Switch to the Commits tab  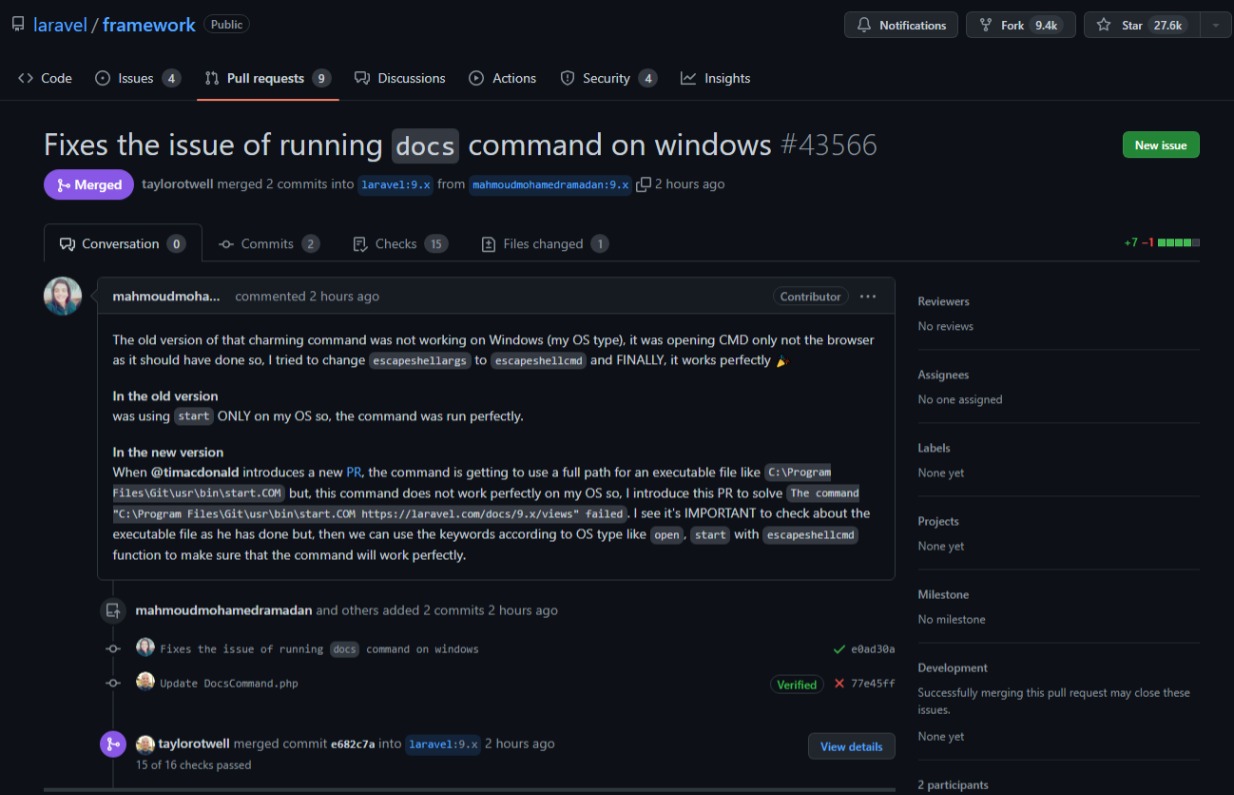pos(269,243)
